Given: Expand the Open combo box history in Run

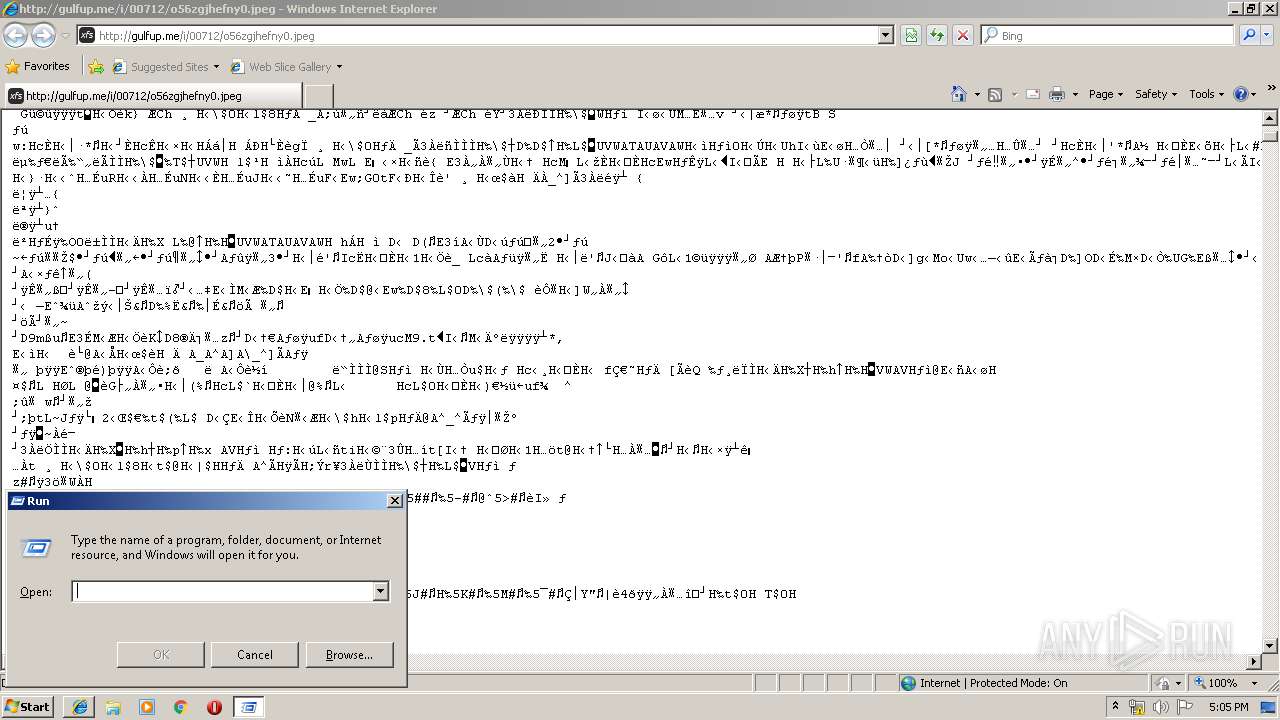Looking at the screenshot, I should pyautogui.click(x=380, y=592).
